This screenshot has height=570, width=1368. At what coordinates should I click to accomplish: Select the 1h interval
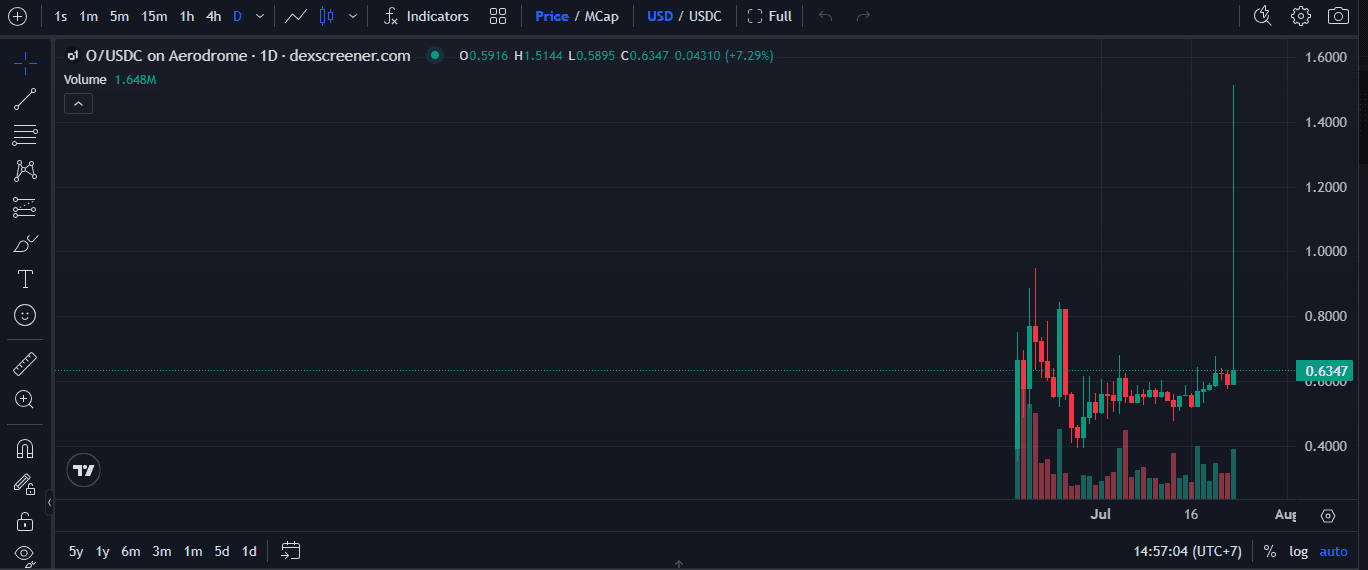point(187,16)
